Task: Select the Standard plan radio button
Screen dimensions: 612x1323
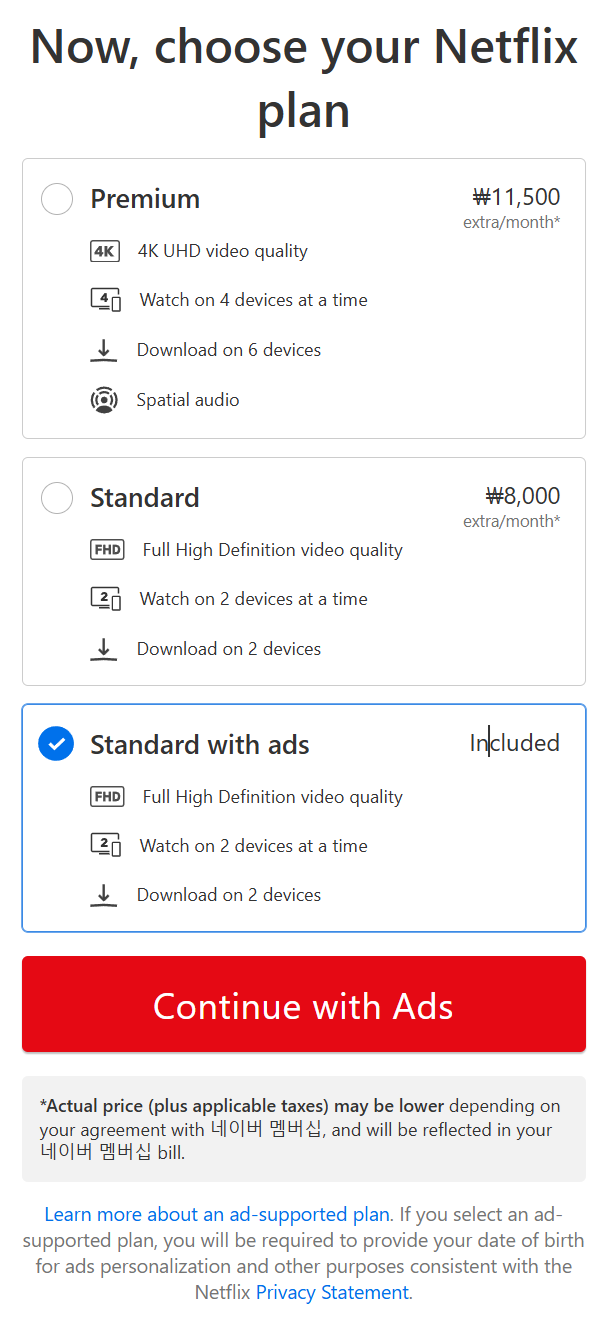Action: [57, 498]
